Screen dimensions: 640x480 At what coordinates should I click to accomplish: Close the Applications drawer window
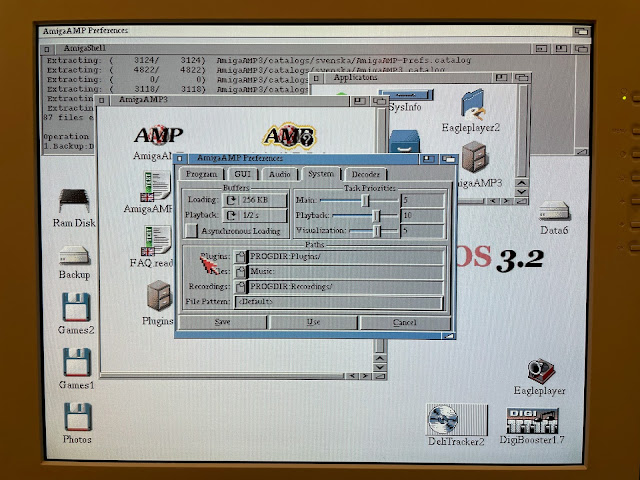click(316, 78)
